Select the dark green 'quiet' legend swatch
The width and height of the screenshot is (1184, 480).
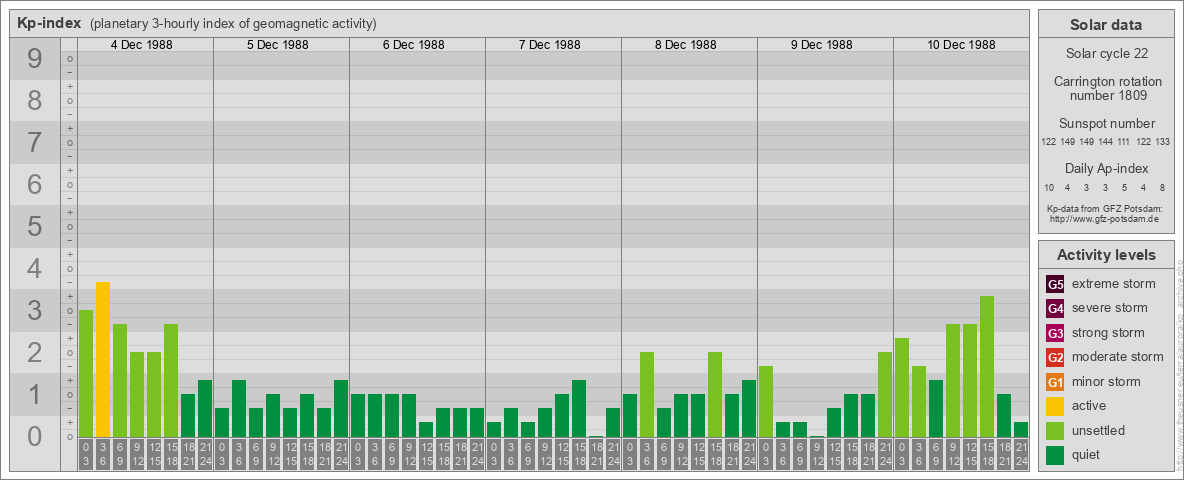click(1055, 455)
